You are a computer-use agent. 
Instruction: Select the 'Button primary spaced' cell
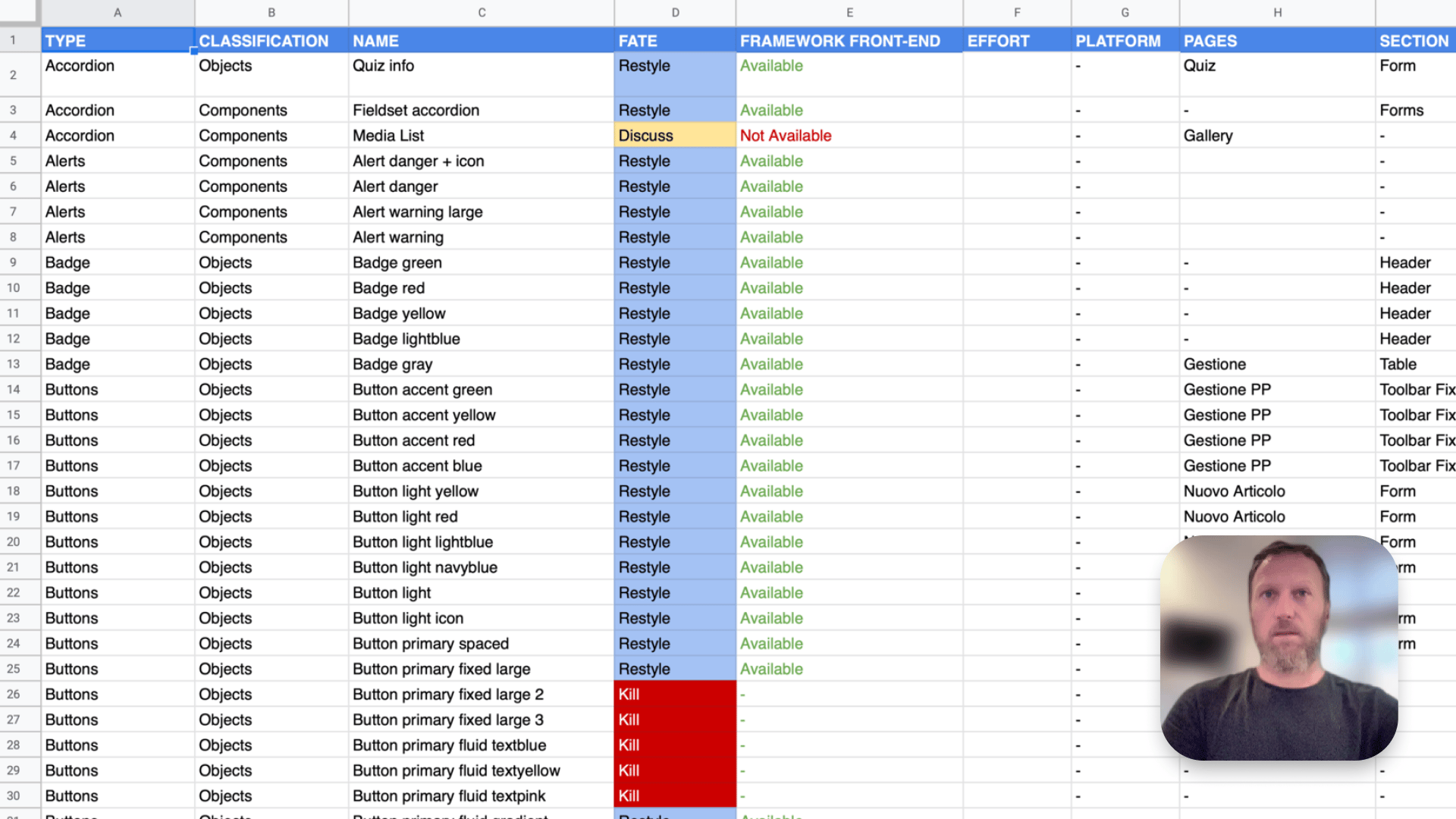pyautogui.click(x=482, y=644)
